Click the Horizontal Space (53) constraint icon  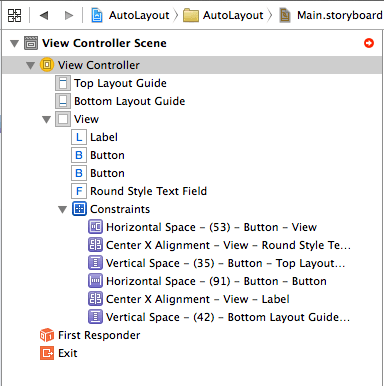[95, 227]
